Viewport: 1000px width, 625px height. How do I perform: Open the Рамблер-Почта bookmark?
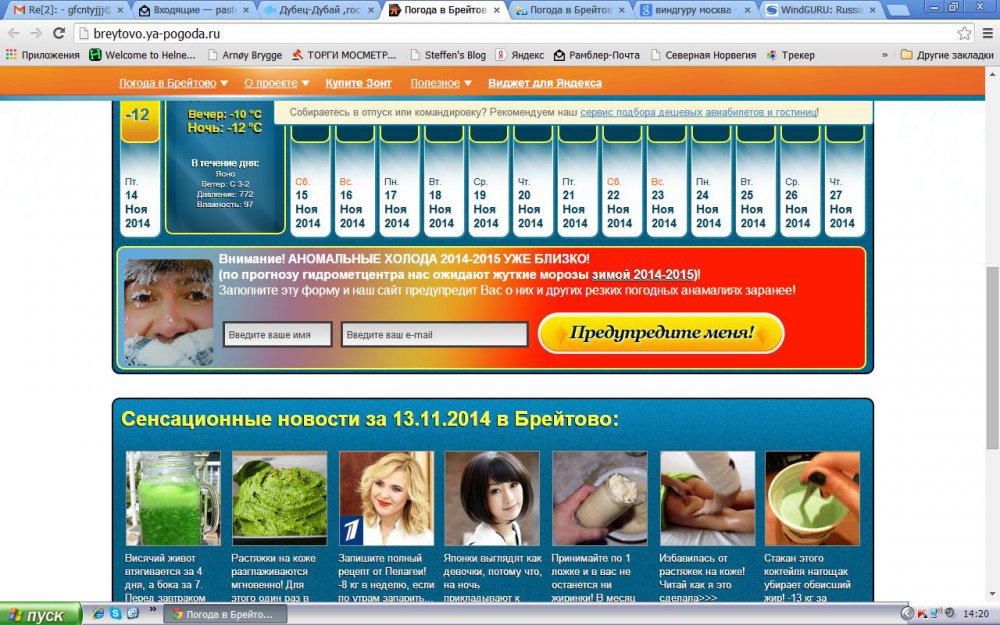597,55
